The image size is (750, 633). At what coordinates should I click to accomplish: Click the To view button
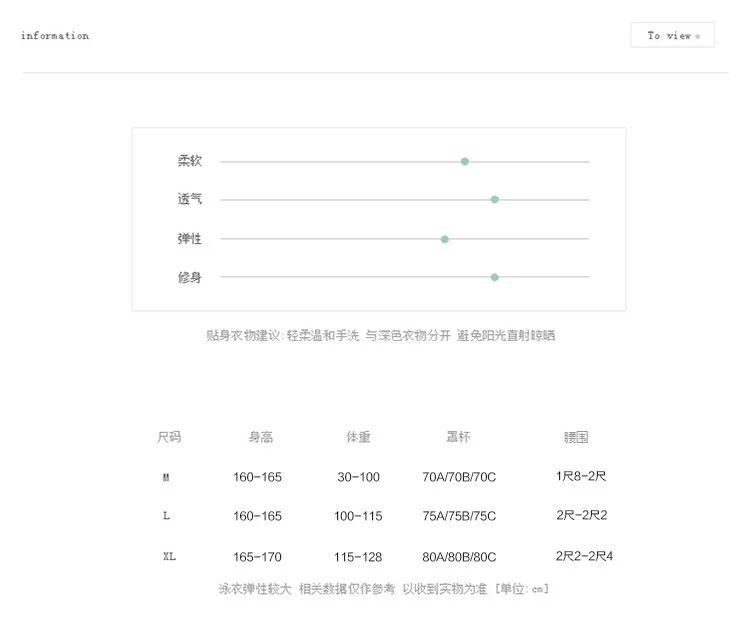pos(672,35)
